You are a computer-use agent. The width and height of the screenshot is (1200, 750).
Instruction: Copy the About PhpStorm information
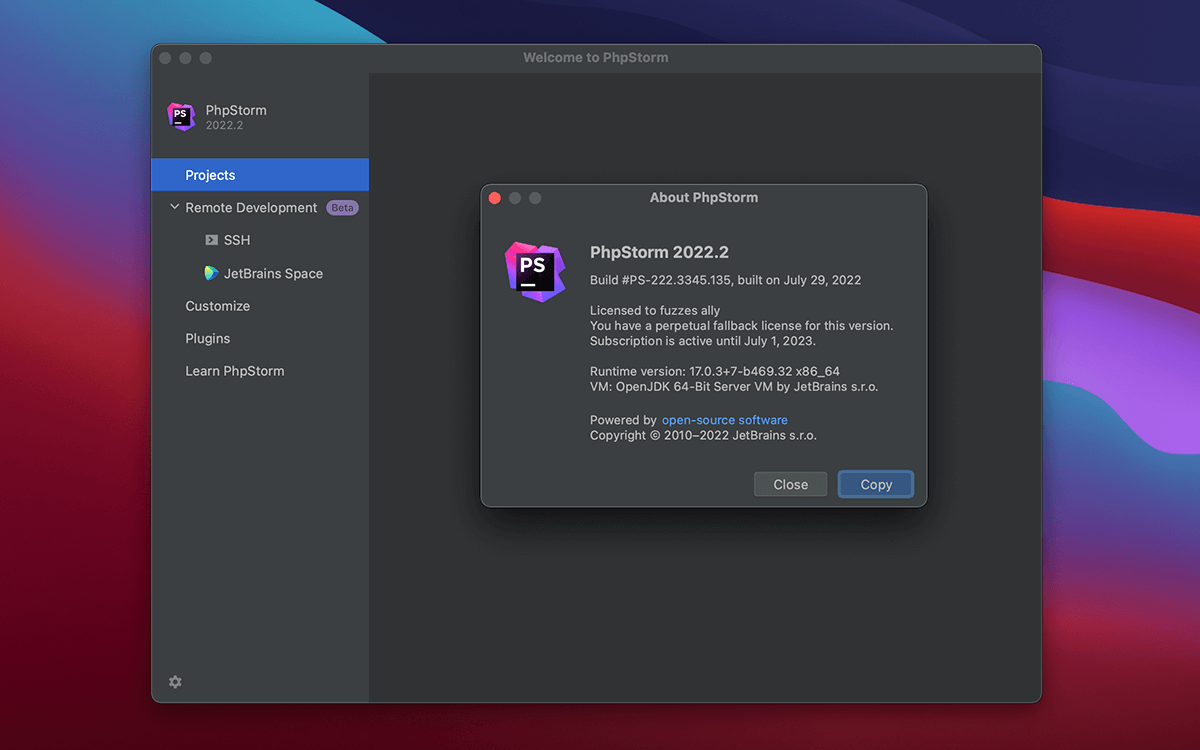(x=876, y=484)
